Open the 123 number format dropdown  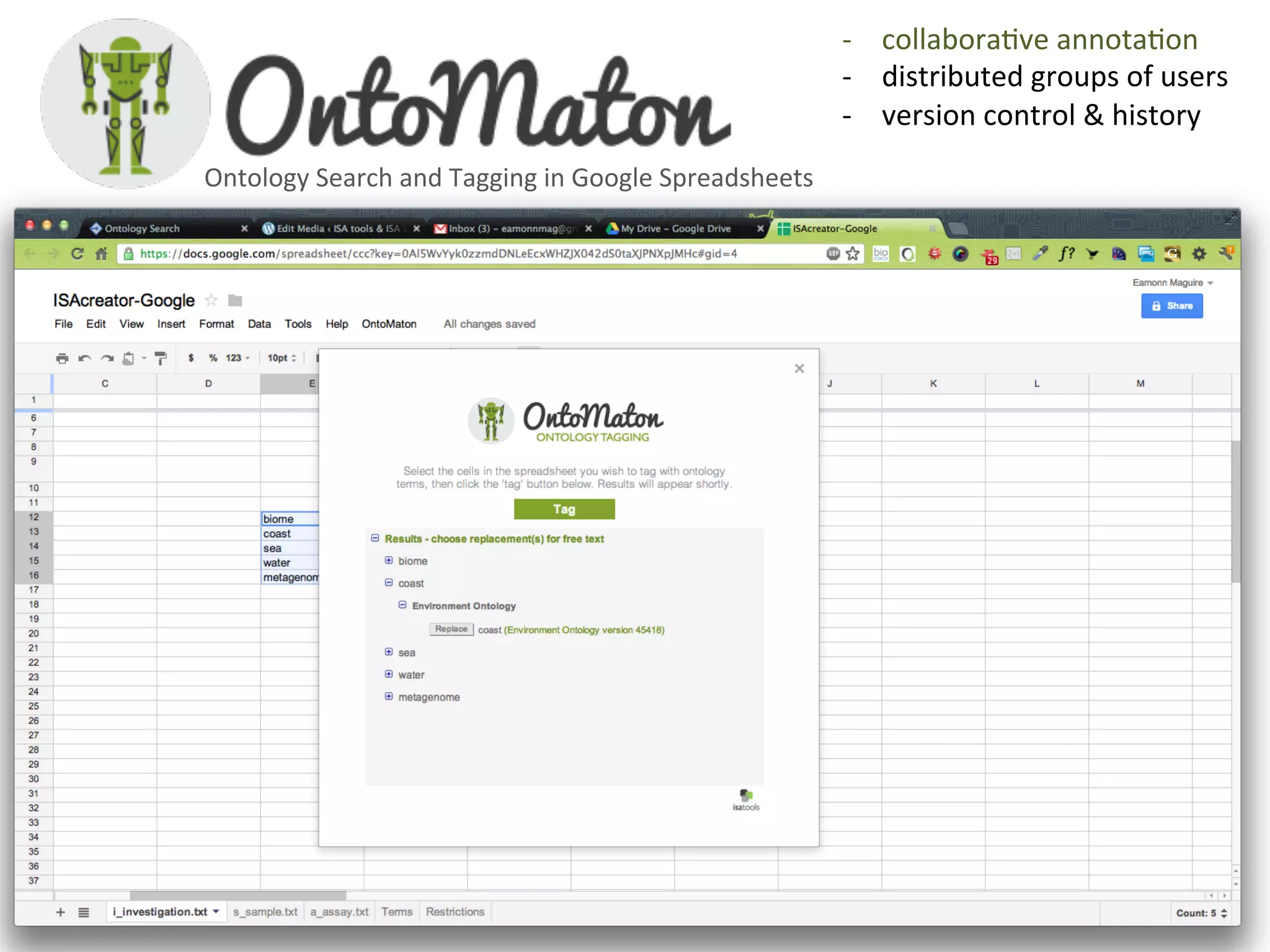[x=238, y=358]
